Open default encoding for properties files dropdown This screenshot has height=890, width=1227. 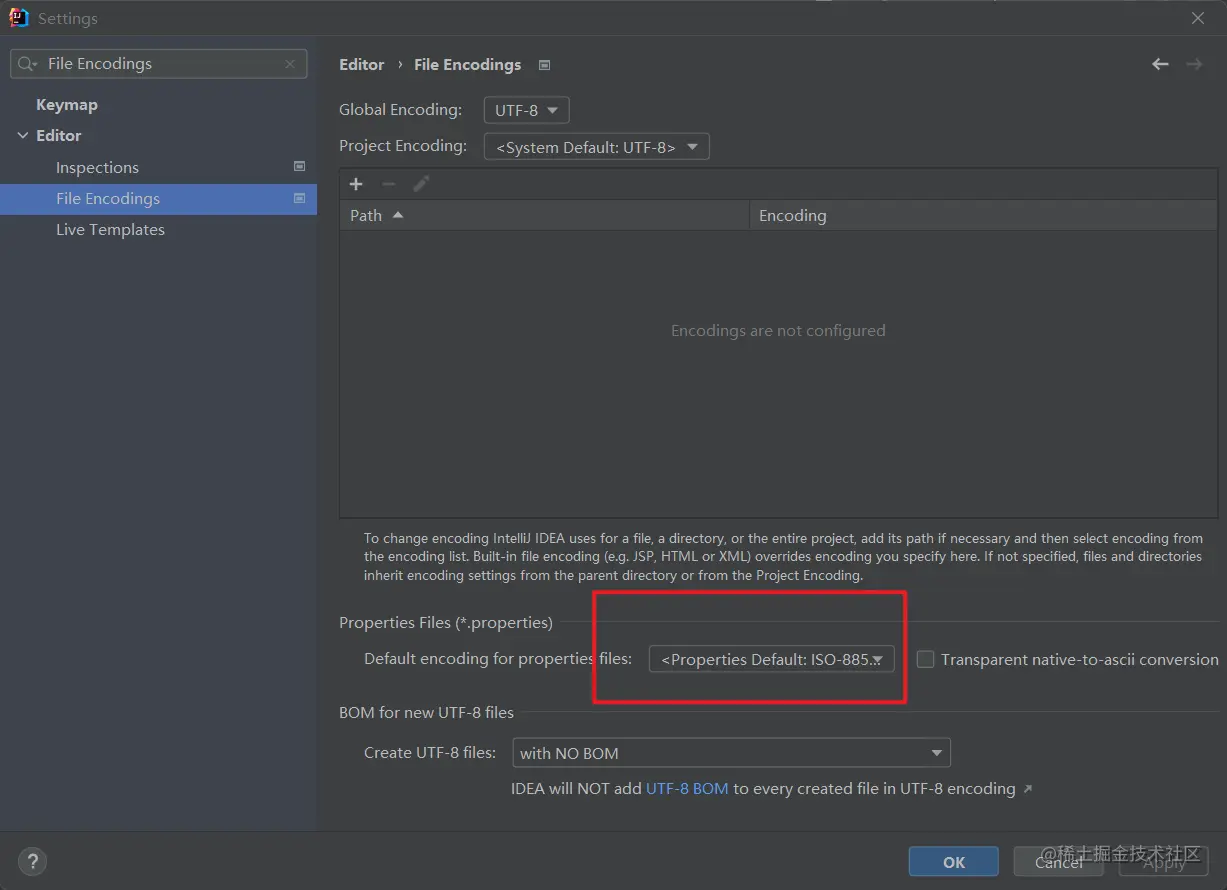(771, 659)
